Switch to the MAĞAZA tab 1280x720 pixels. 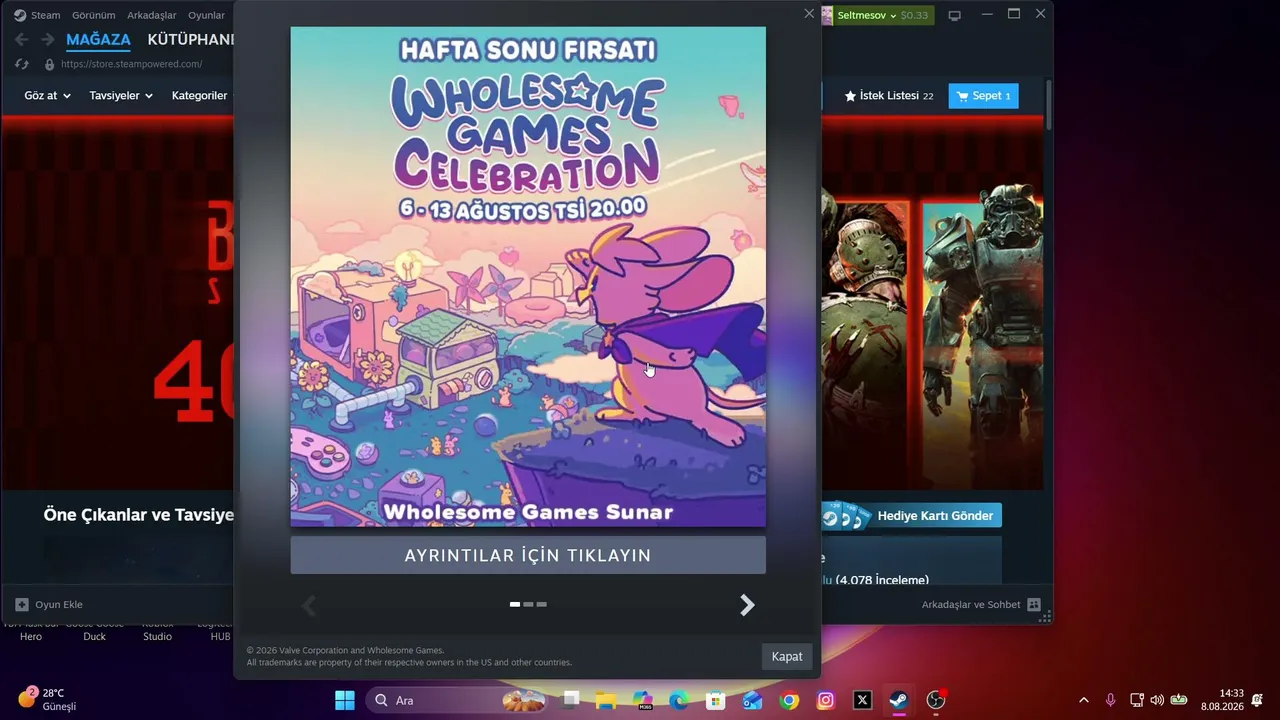click(x=98, y=40)
